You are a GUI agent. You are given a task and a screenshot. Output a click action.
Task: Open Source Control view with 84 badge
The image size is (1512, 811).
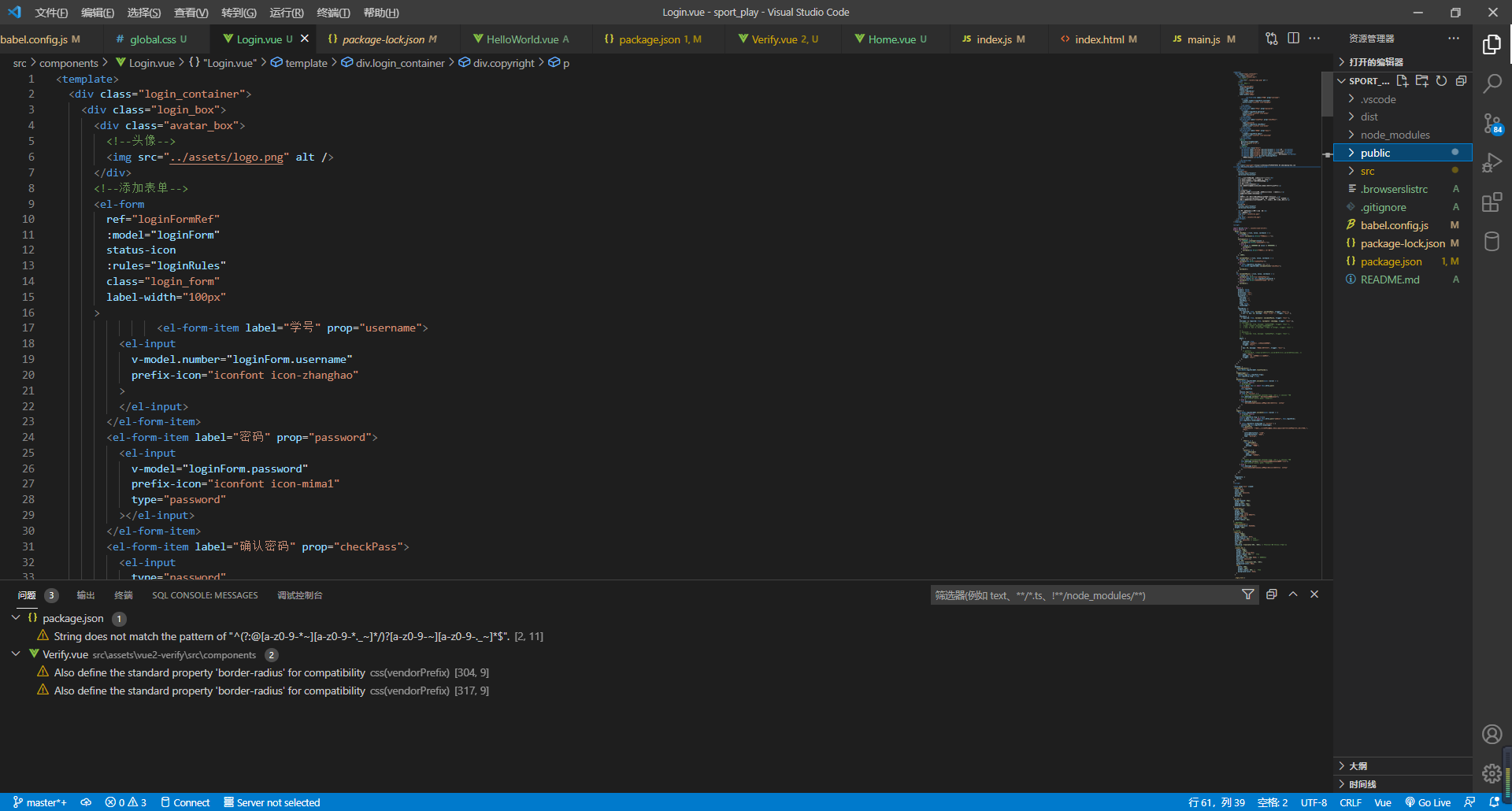click(x=1492, y=124)
